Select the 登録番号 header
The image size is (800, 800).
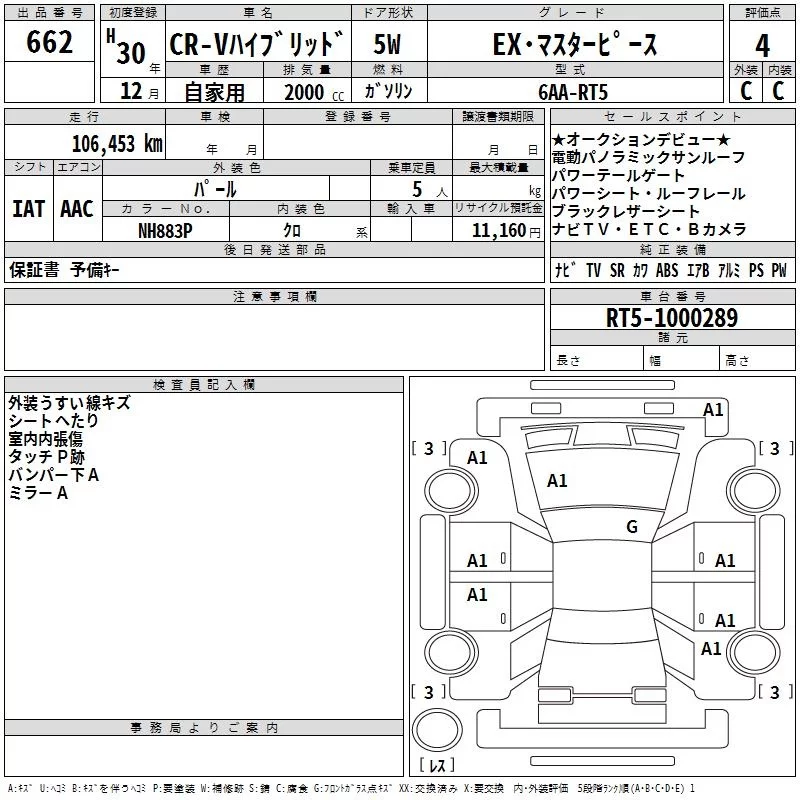(x=358, y=116)
